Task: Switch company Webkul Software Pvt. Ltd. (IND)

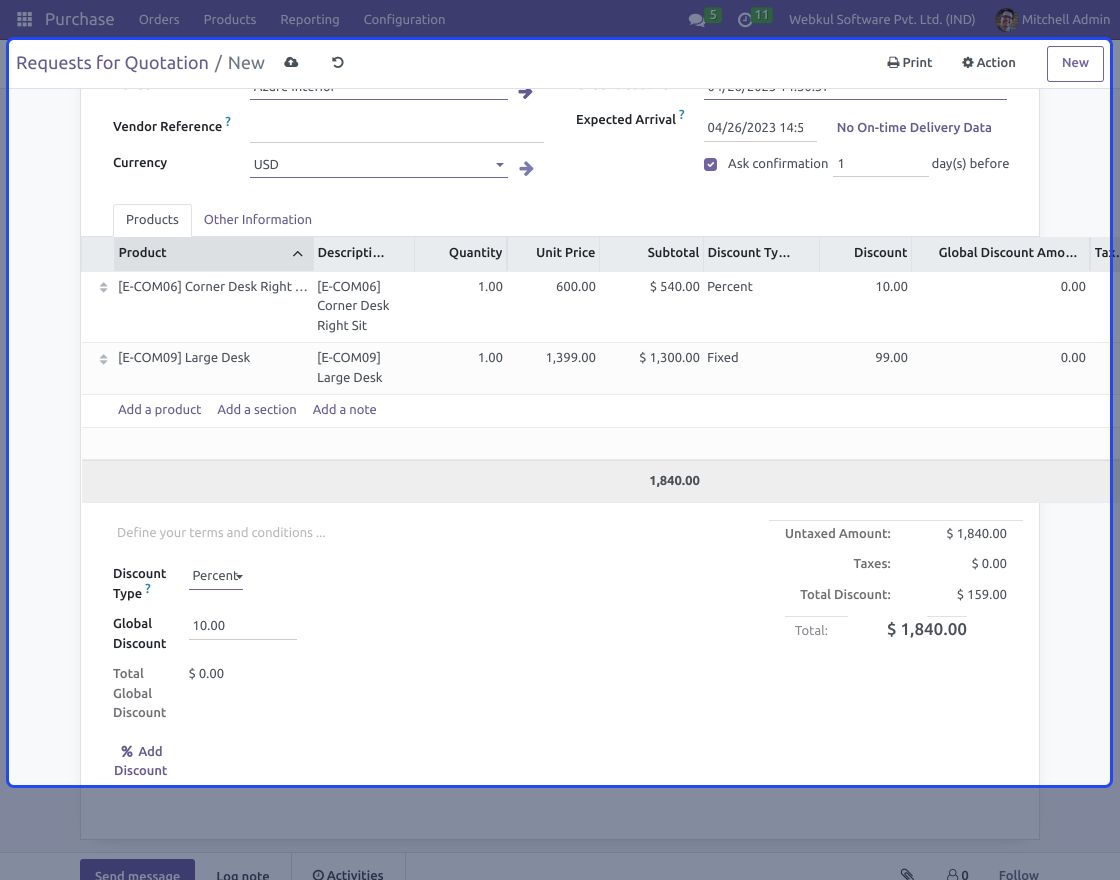Action: 881,19
